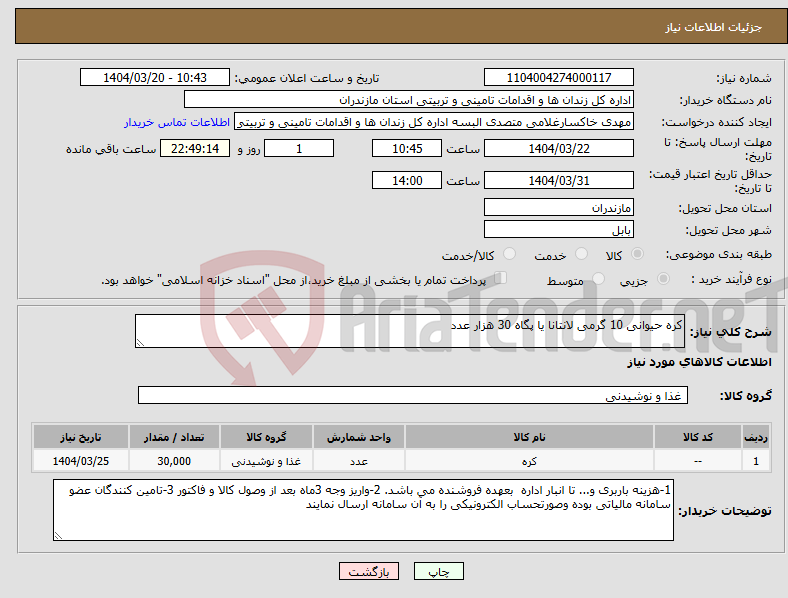
Task: Click price validity time 14:00
Action: pos(407,180)
